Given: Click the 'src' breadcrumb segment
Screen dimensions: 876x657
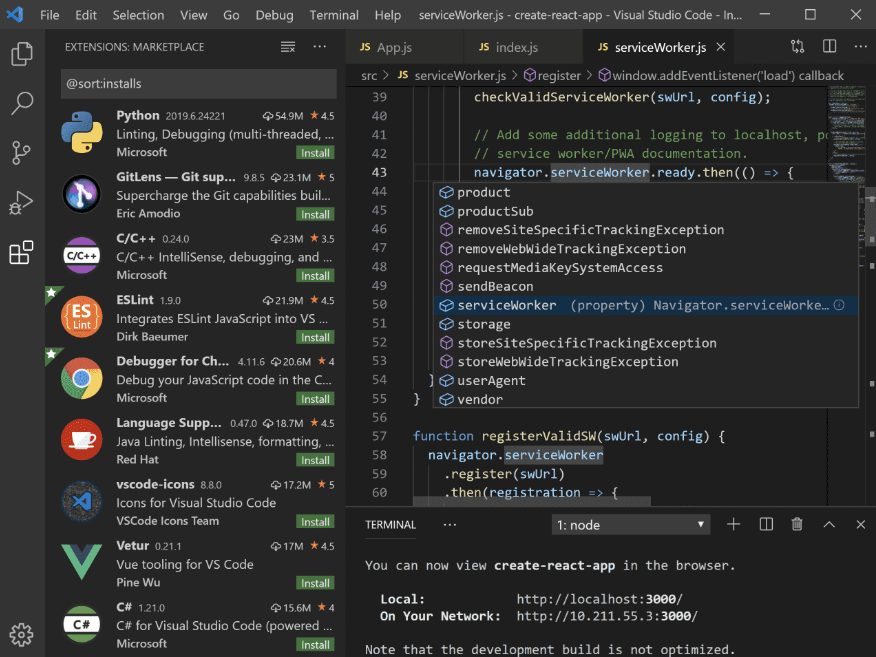Looking at the screenshot, I should point(369,75).
